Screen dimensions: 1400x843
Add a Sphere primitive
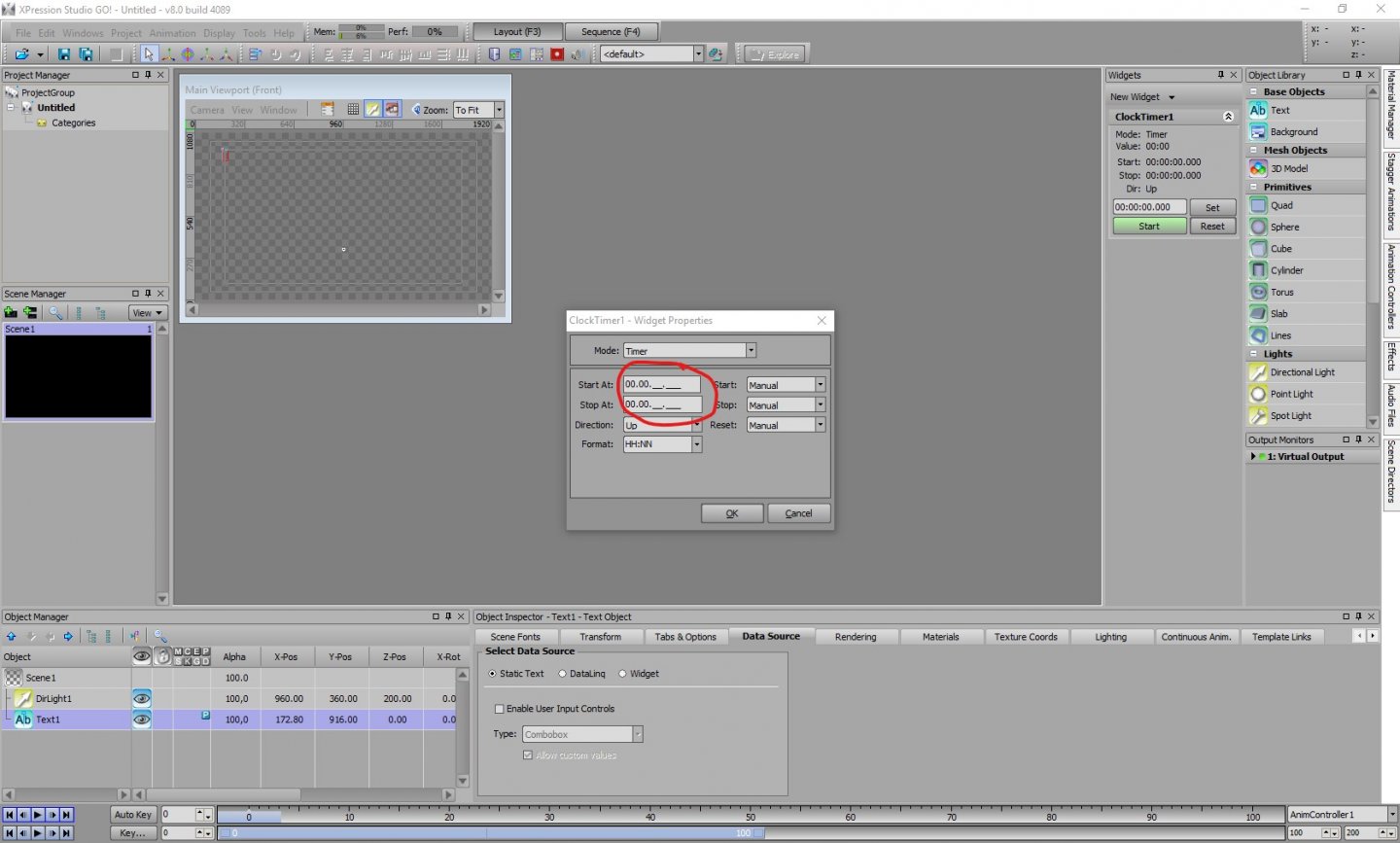pos(1307,228)
